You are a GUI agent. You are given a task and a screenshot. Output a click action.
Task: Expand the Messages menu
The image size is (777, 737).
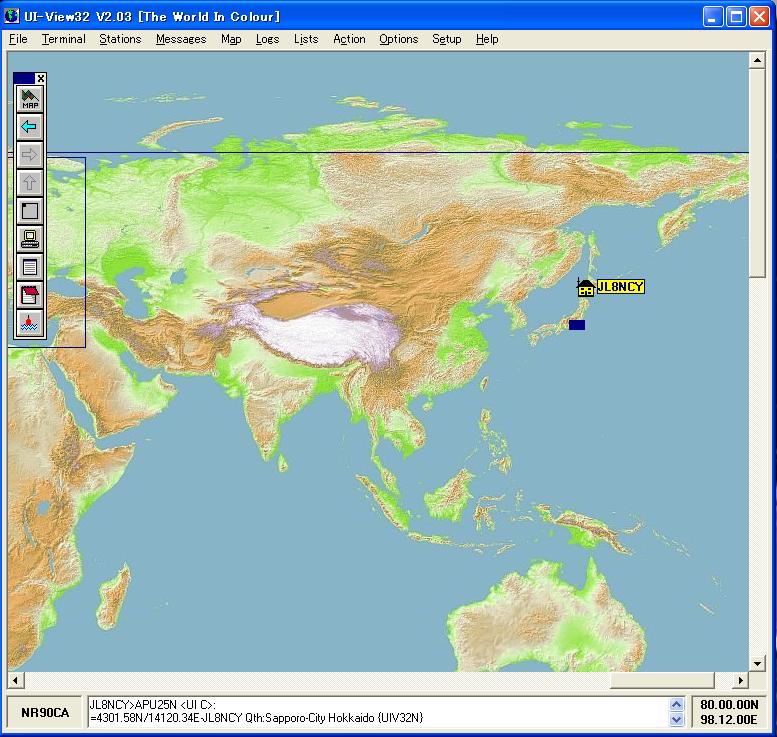point(181,39)
